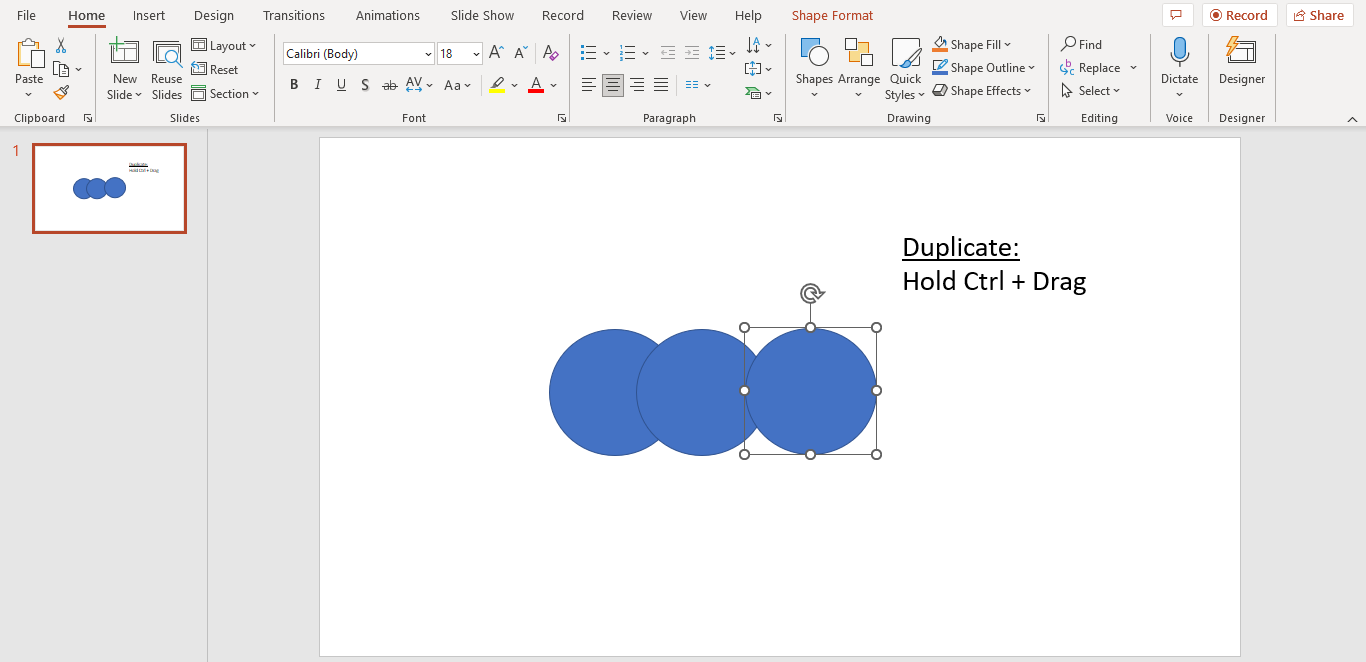Screen dimensions: 1366x662
Task: Click the Increase Font Size icon
Action: point(495,52)
